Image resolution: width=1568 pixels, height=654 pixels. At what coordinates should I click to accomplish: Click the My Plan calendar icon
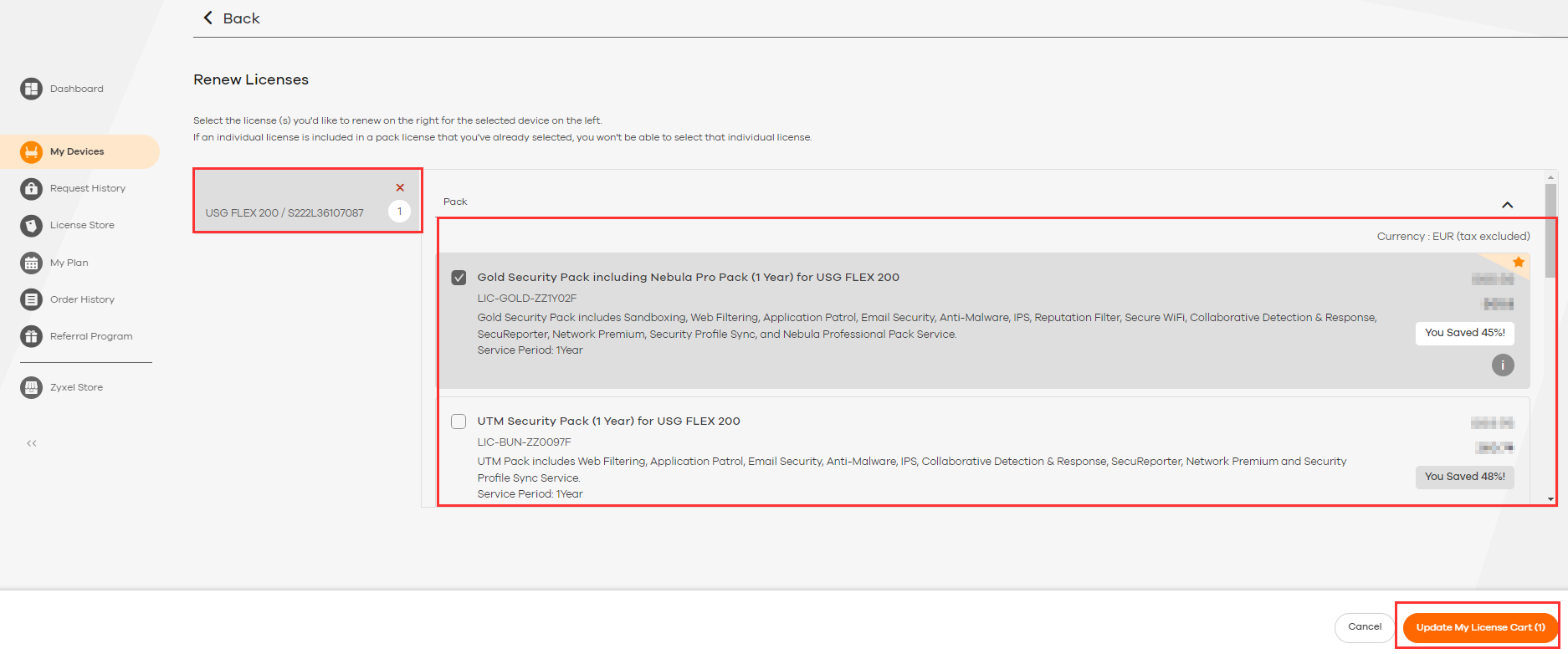[x=31, y=263]
